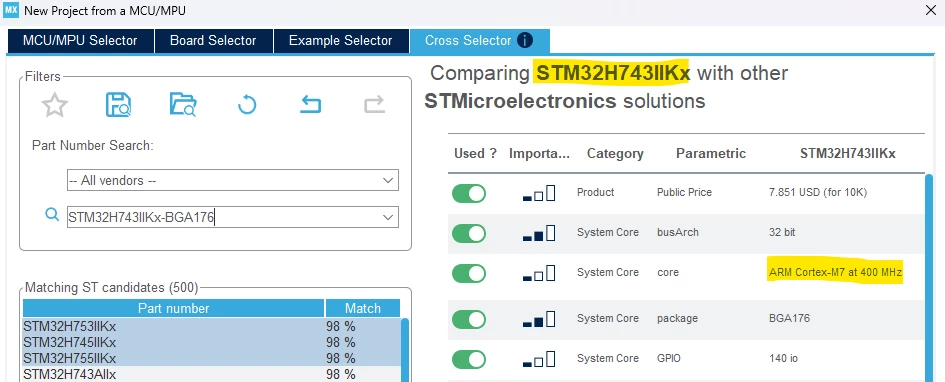
Task: Click the favorites star icon in Filters
Action: pyautogui.click(x=54, y=105)
